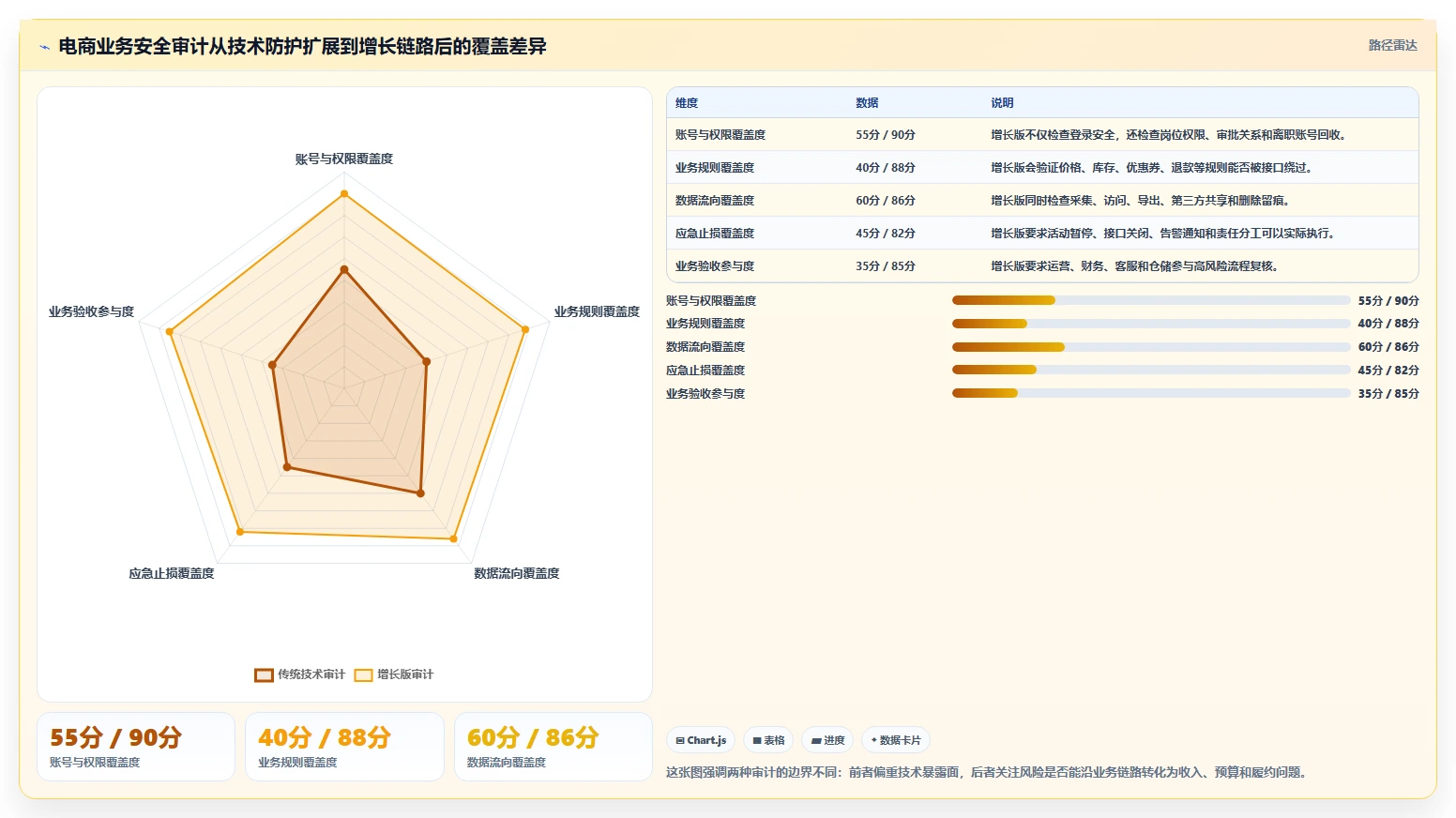
Task: Click table value 55分 / 90分
Action: (886, 135)
